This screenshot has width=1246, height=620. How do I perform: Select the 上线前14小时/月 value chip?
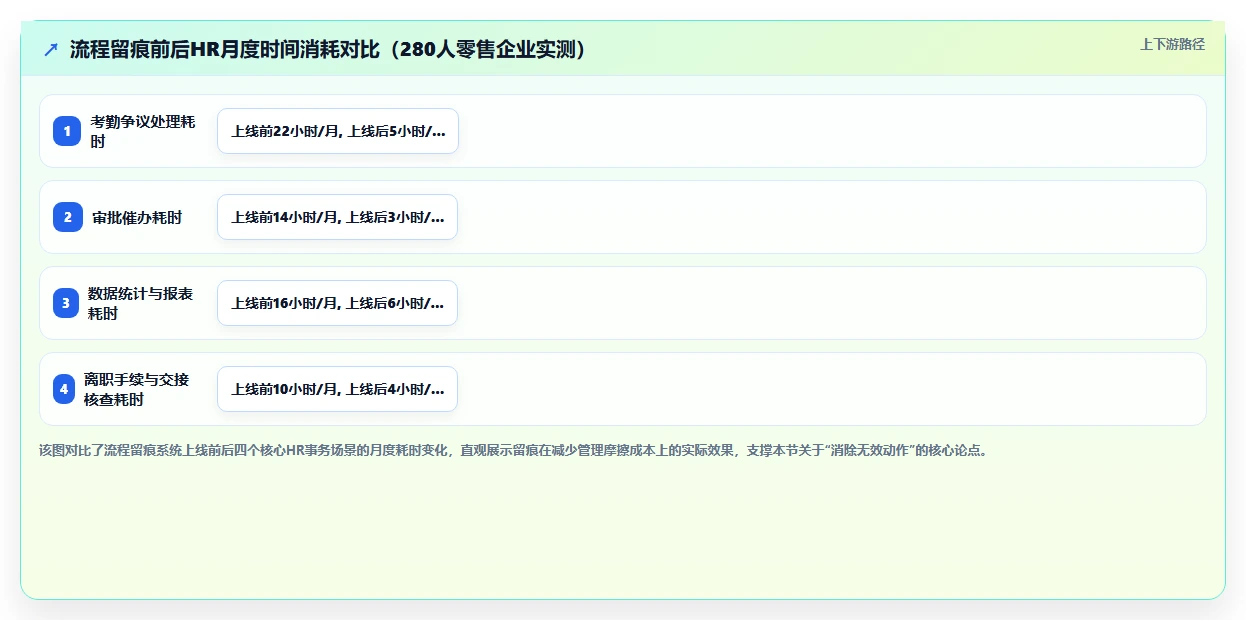click(338, 217)
